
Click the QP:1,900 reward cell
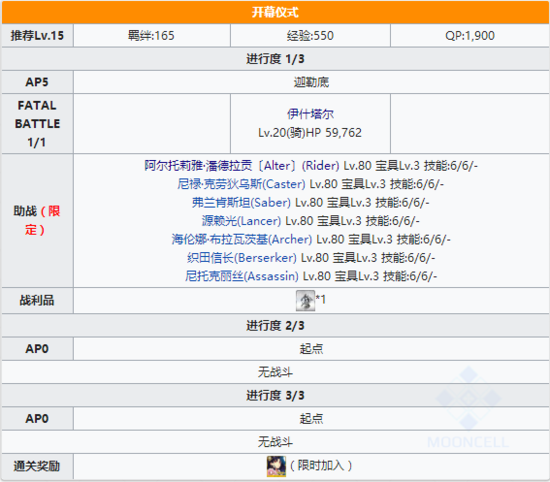click(470, 35)
